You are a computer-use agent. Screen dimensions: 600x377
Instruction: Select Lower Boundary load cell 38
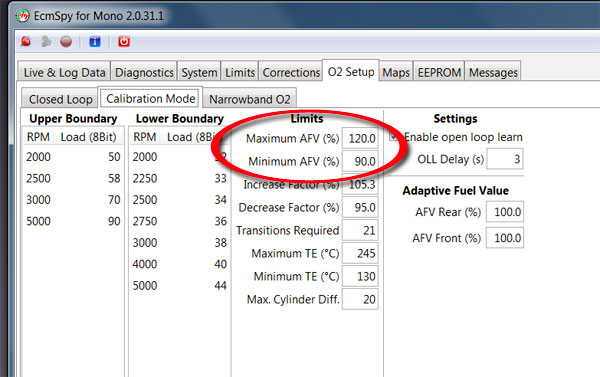tap(220, 242)
